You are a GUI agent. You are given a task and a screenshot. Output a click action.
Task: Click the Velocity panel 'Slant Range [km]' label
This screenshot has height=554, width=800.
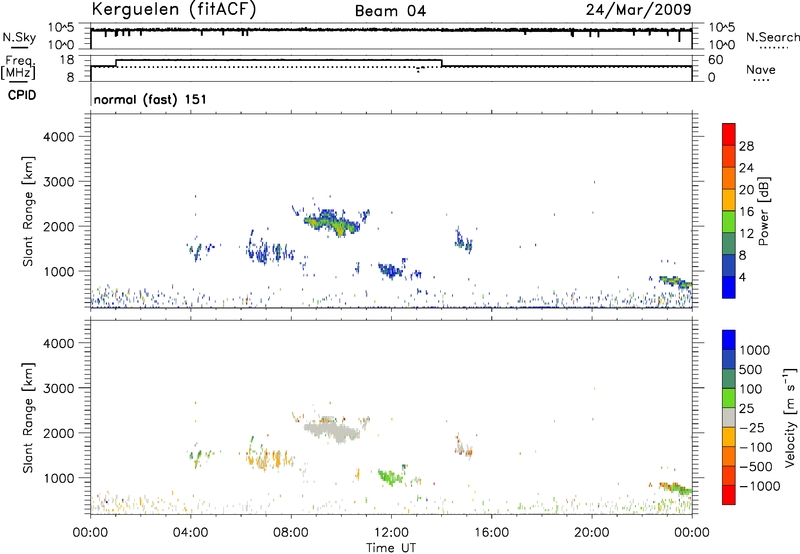28,417
